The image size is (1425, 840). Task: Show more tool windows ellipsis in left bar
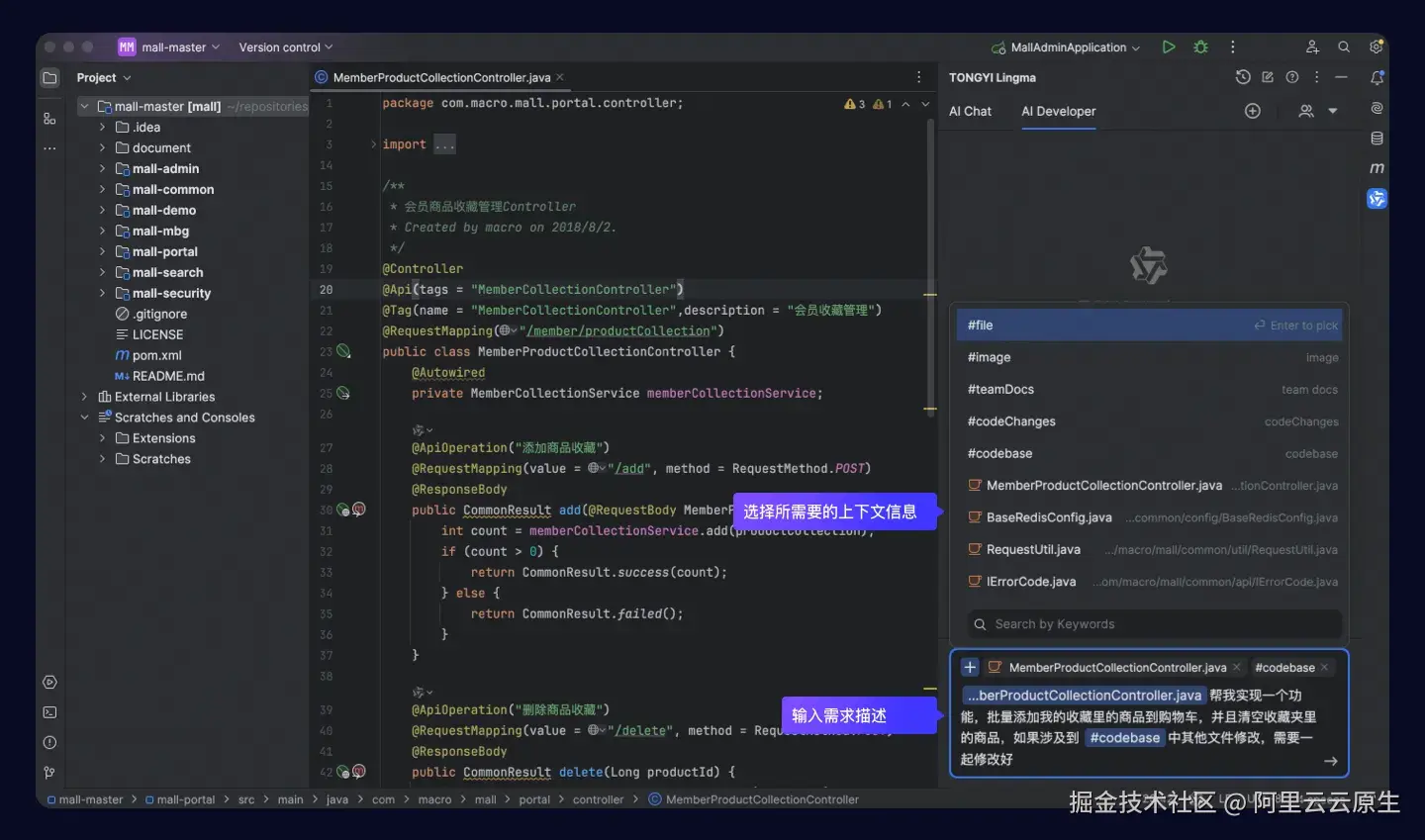(49, 148)
